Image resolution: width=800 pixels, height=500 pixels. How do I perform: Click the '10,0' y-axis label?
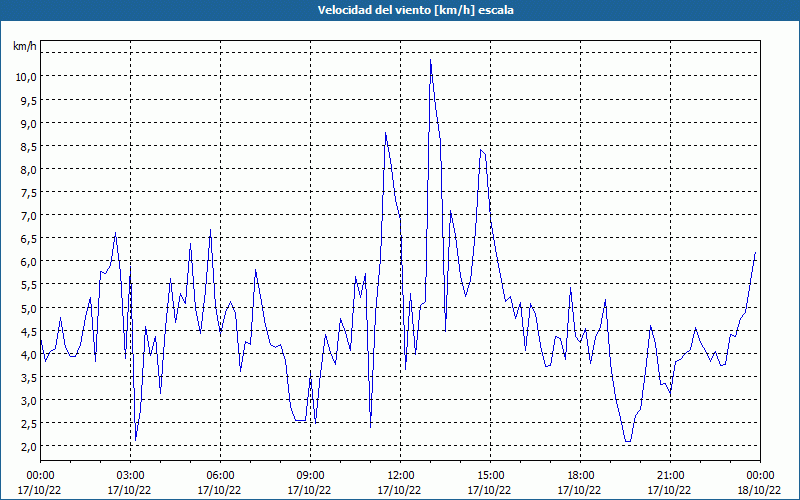27,77
